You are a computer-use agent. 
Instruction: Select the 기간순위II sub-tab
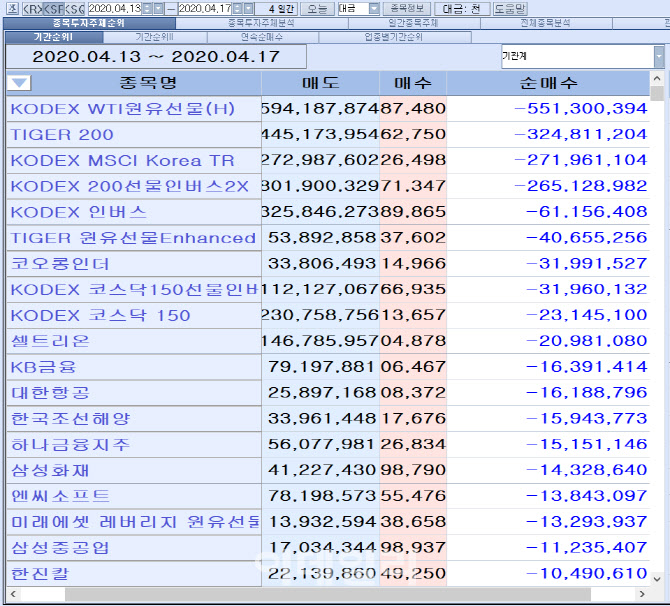155,37
